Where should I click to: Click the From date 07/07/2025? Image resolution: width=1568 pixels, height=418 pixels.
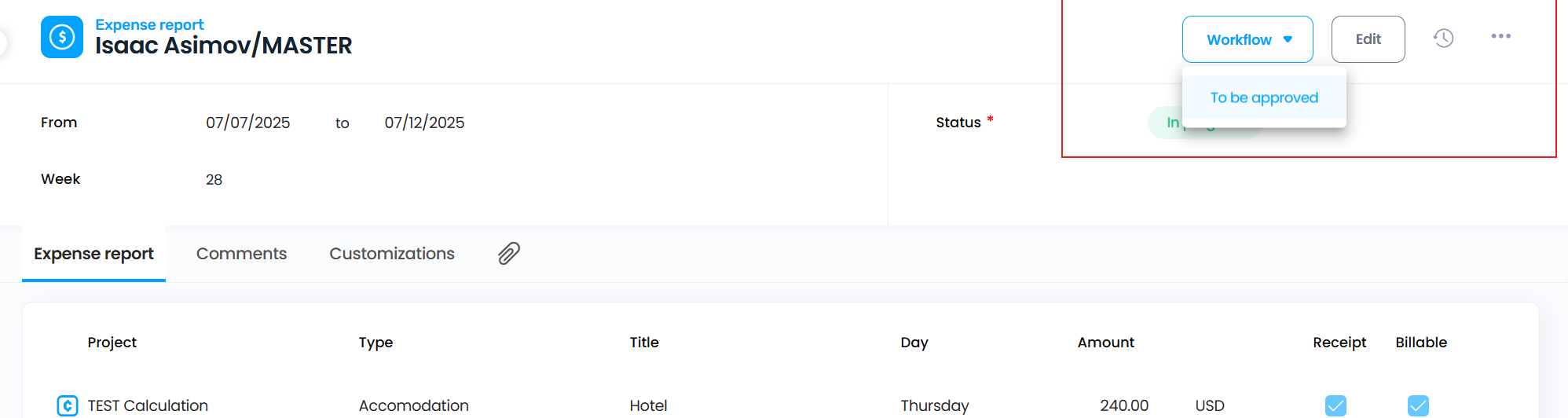(247, 123)
